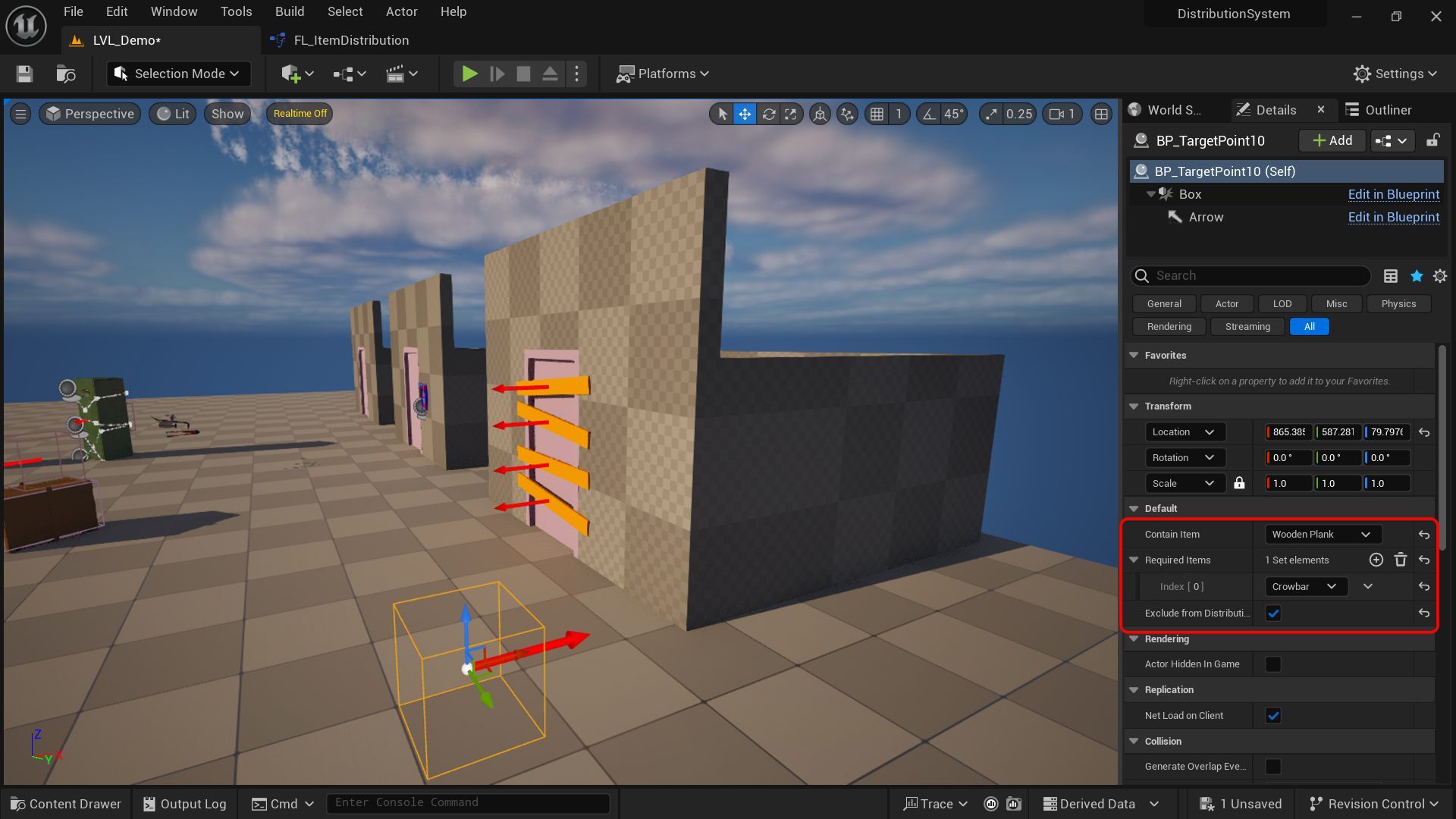
Task: Activate the Rotate gizmo tool
Action: pos(768,114)
